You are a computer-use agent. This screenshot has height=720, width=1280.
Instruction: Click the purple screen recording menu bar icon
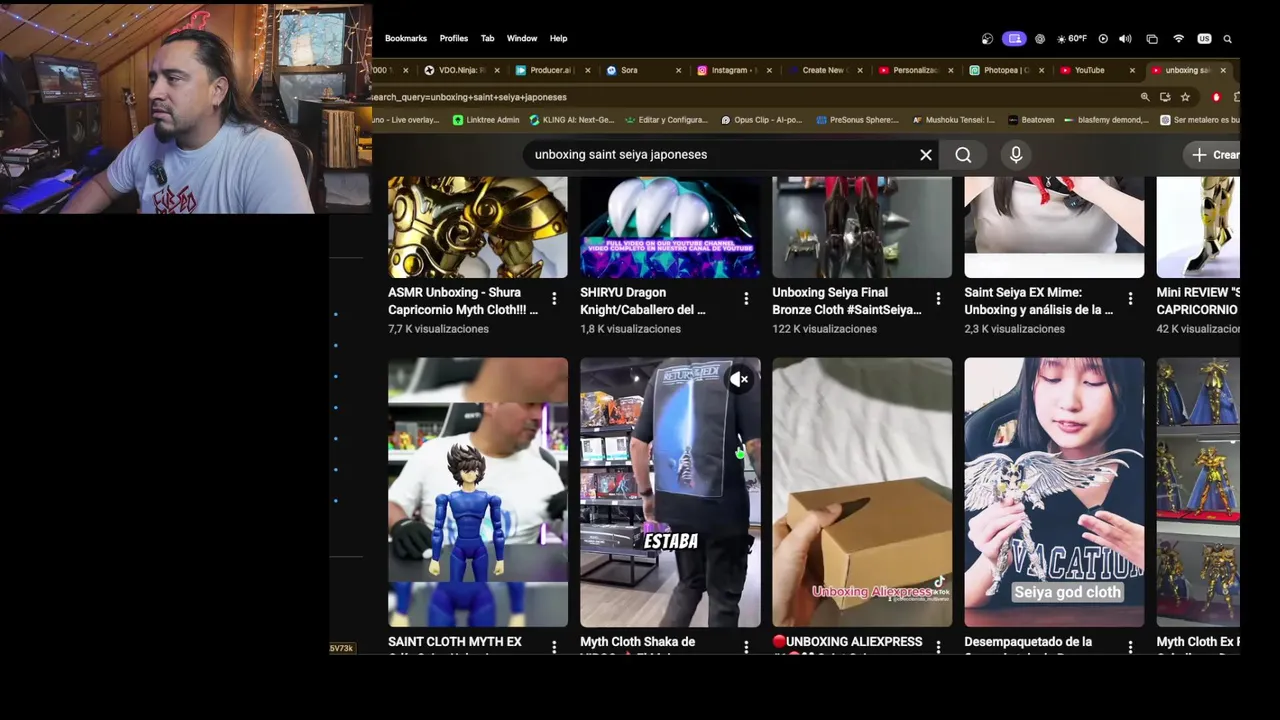coord(1015,39)
